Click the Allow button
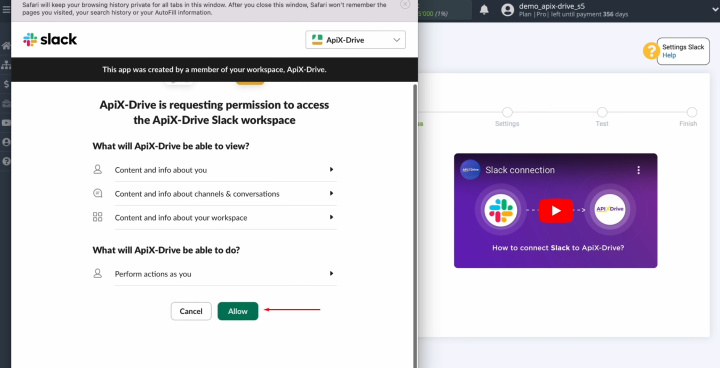 pyautogui.click(x=238, y=311)
